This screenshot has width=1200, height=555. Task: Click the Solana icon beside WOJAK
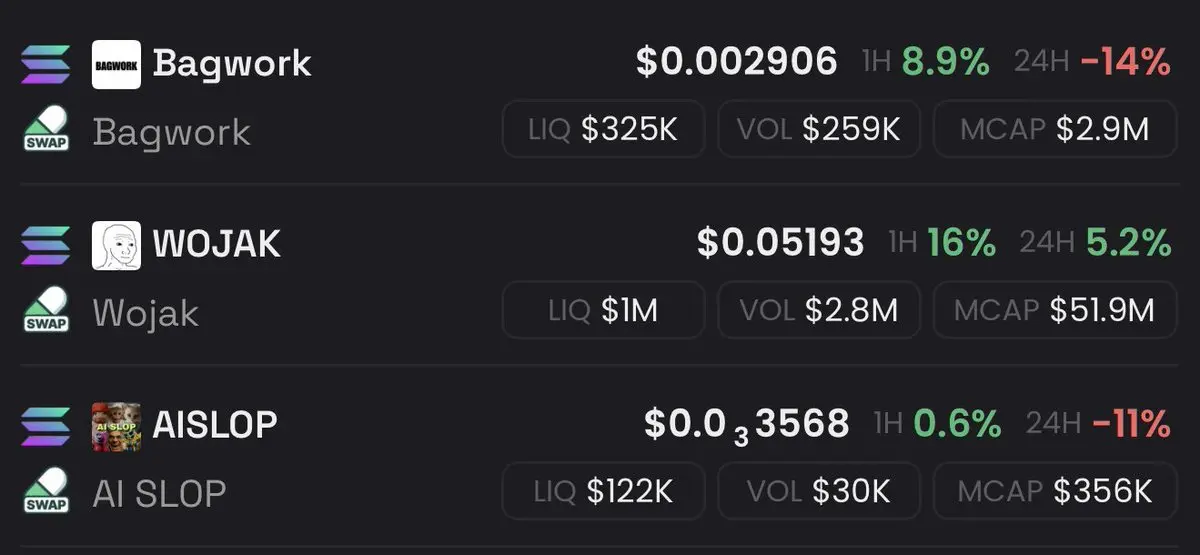pos(46,246)
